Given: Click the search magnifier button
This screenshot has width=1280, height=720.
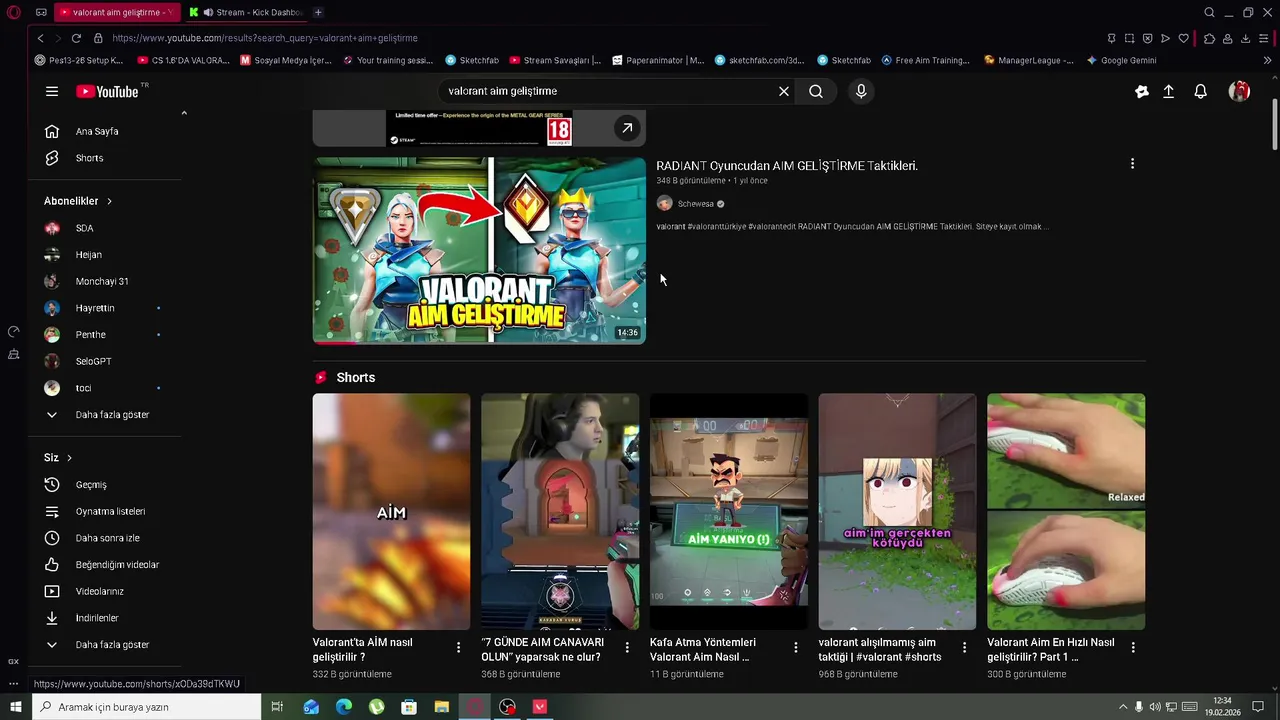Looking at the screenshot, I should [816, 91].
